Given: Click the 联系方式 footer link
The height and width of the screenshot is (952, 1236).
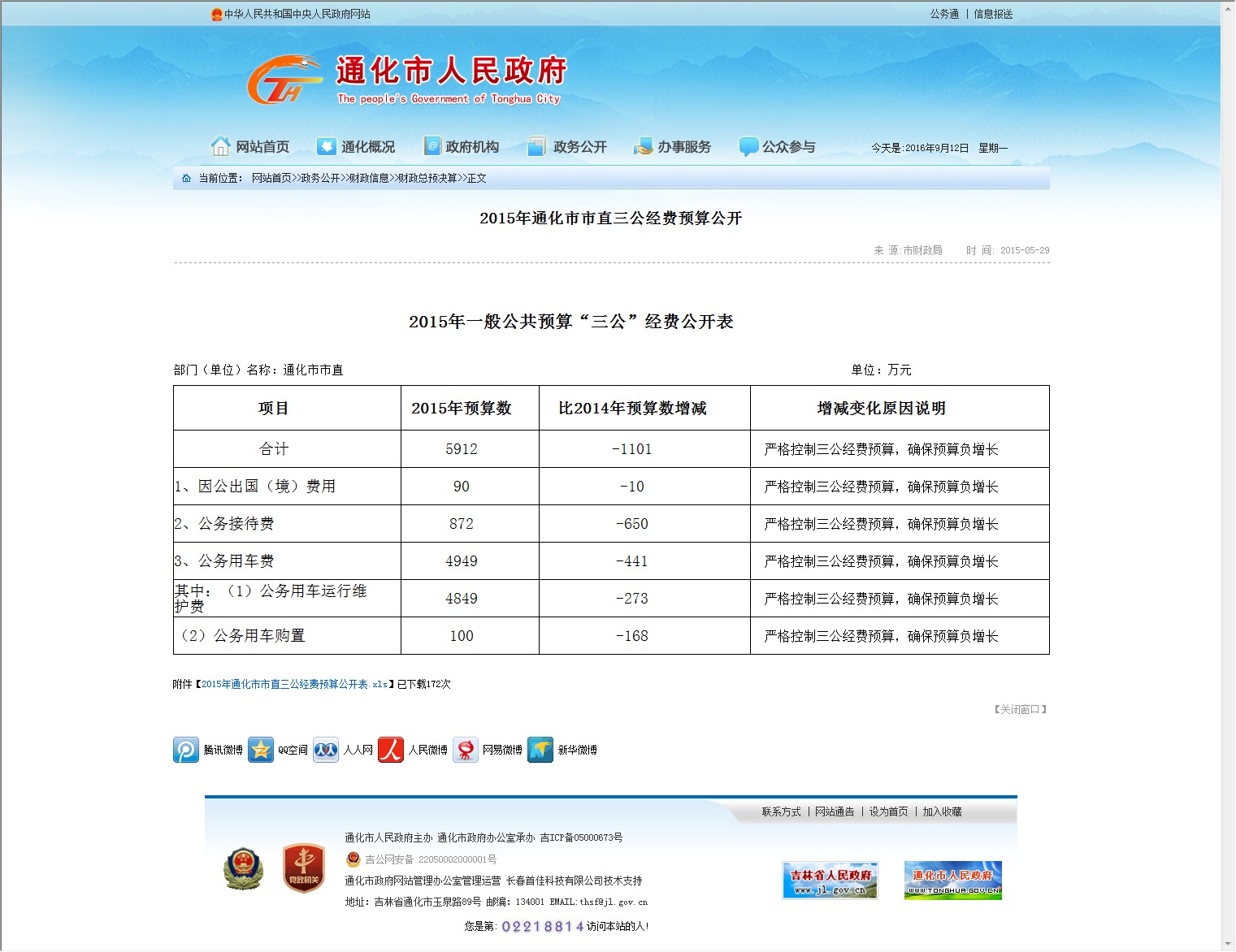Looking at the screenshot, I should coord(781,812).
